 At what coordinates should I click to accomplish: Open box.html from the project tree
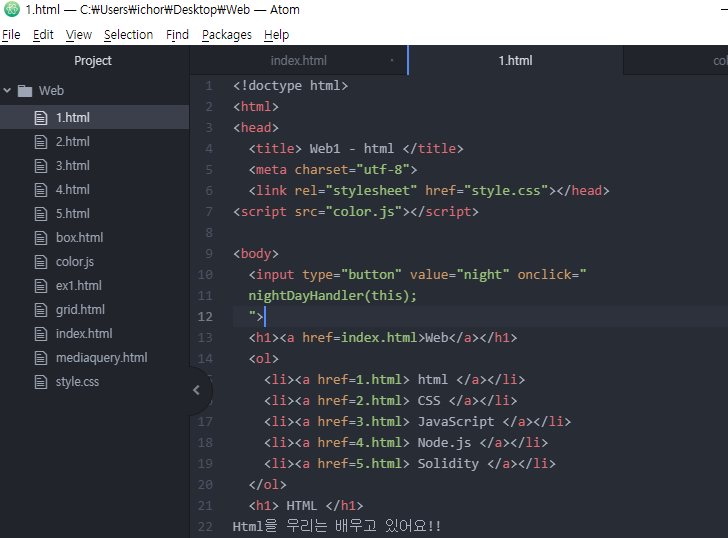coord(79,238)
